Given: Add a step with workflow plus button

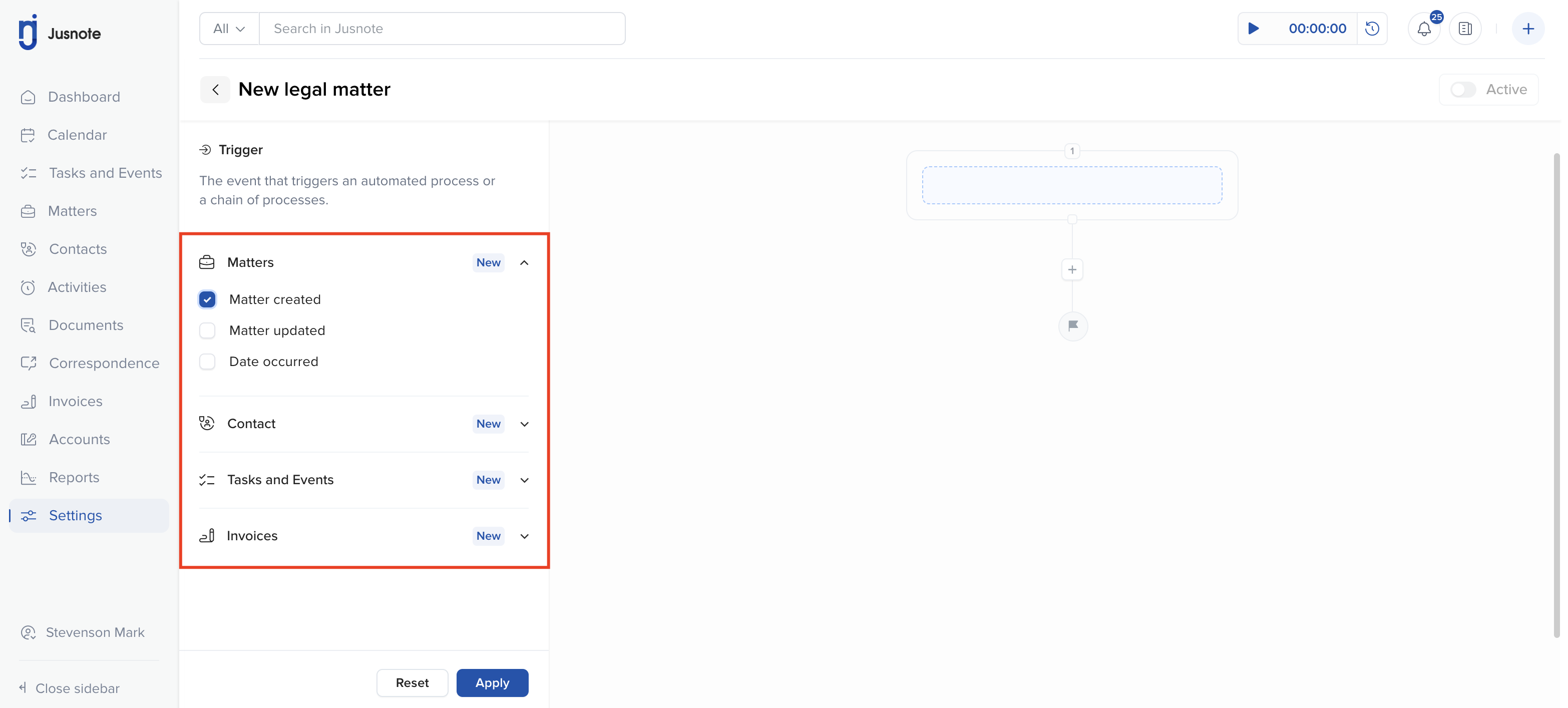Looking at the screenshot, I should pos(1072,270).
